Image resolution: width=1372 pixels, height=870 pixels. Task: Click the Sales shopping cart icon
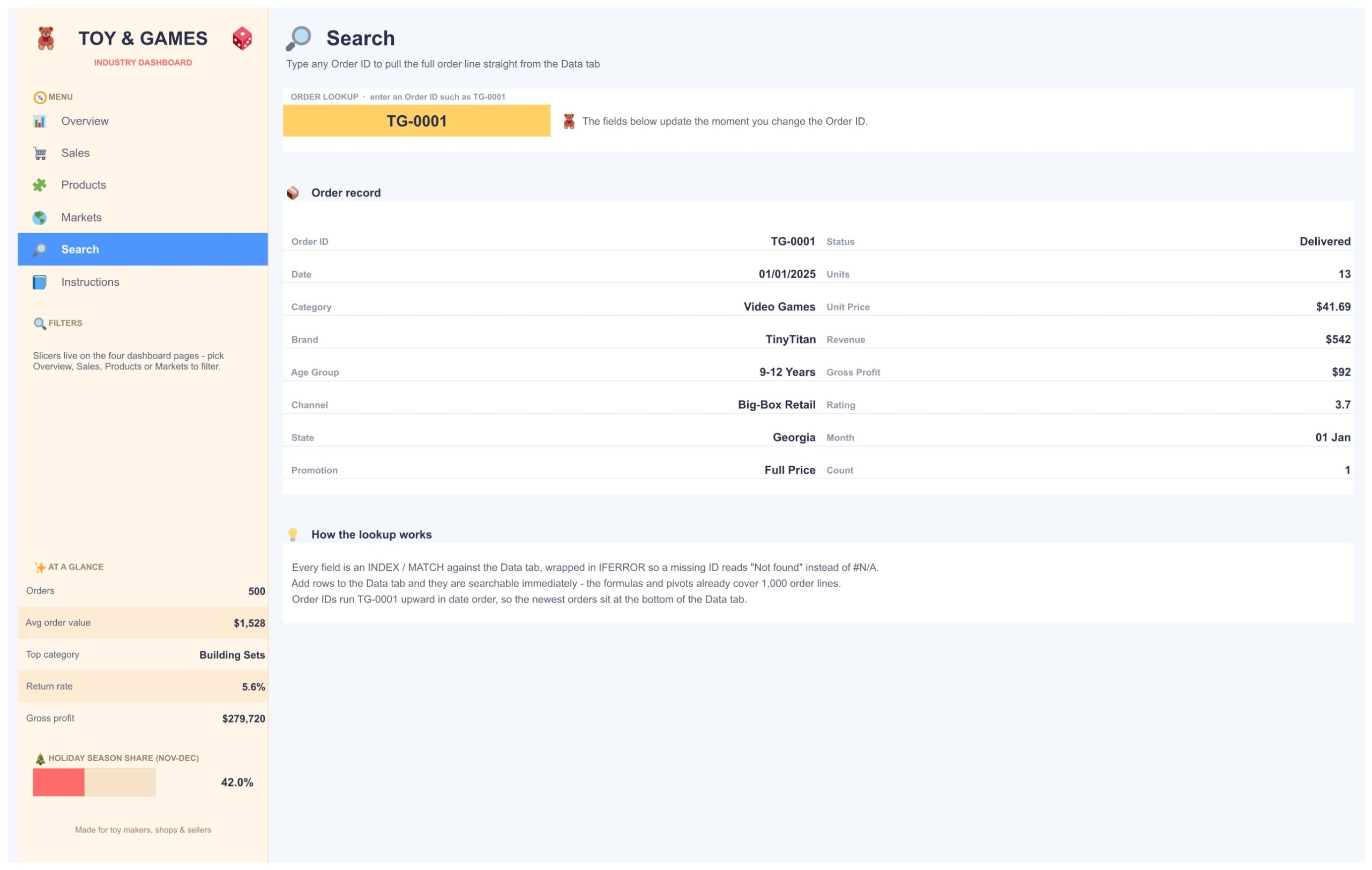pos(39,153)
